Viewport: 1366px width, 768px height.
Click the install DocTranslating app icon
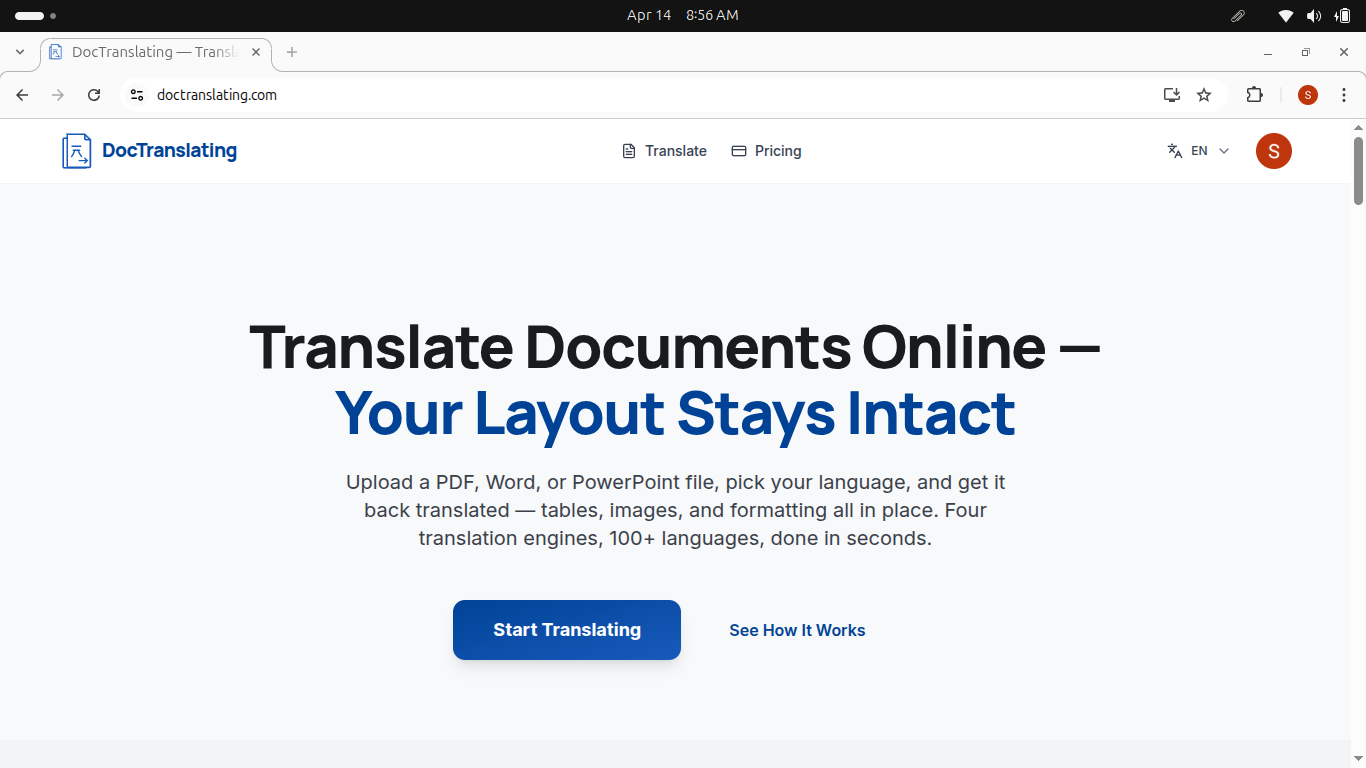pyautogui.click(x=1170, y=95)
